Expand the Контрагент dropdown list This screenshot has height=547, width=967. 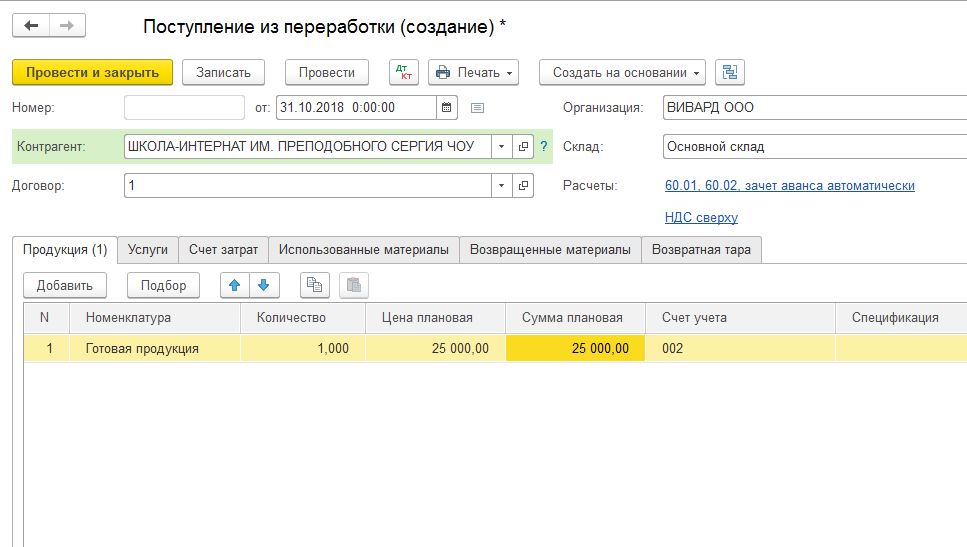[501, 147]
